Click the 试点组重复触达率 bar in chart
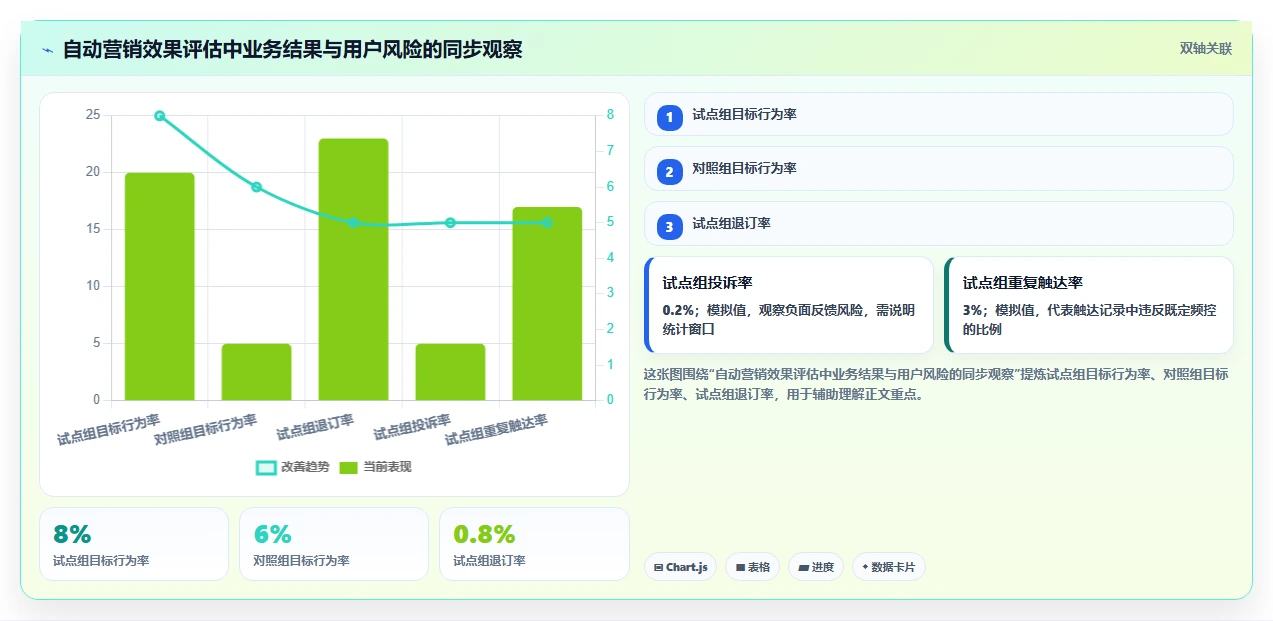 [547, 303]
